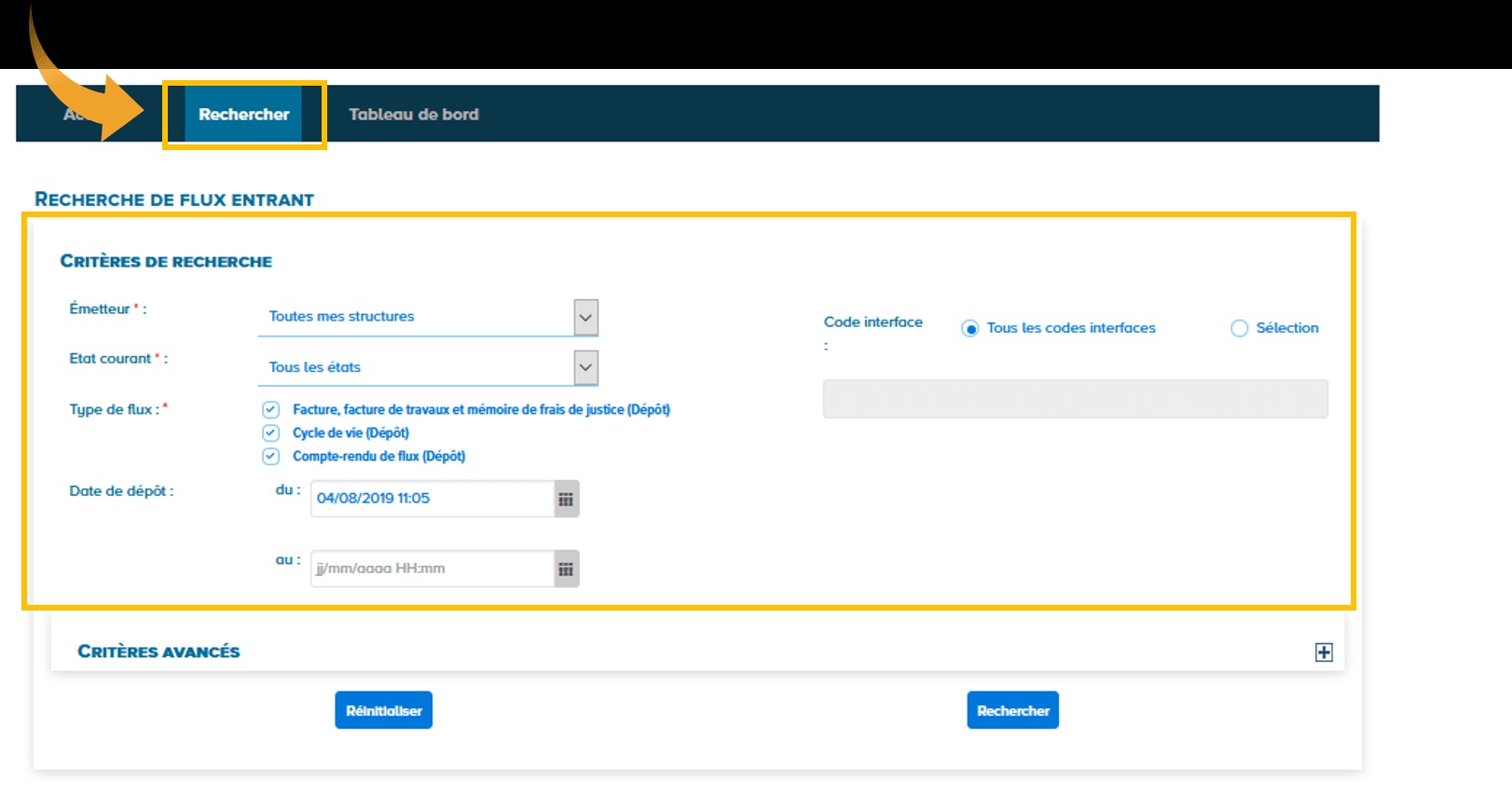Screen dimensions: 1512x809
Task: Open the Etat courant dropdown
Action: pyautogui.click(x=585, y=368)
